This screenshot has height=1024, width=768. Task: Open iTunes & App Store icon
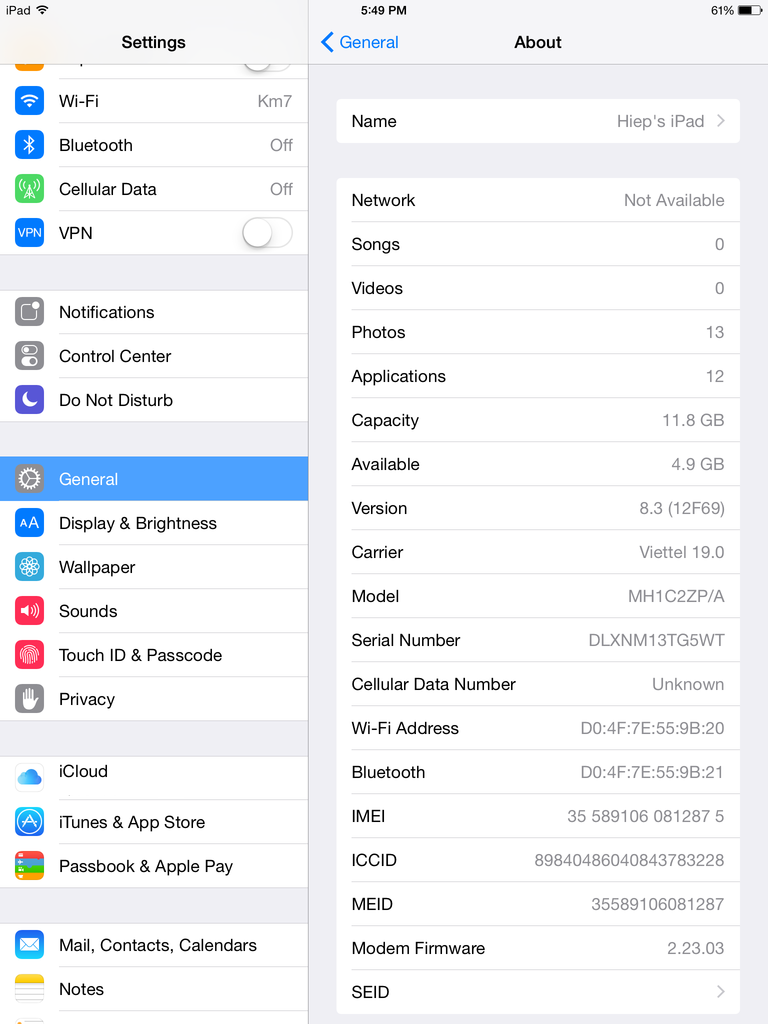29,822
